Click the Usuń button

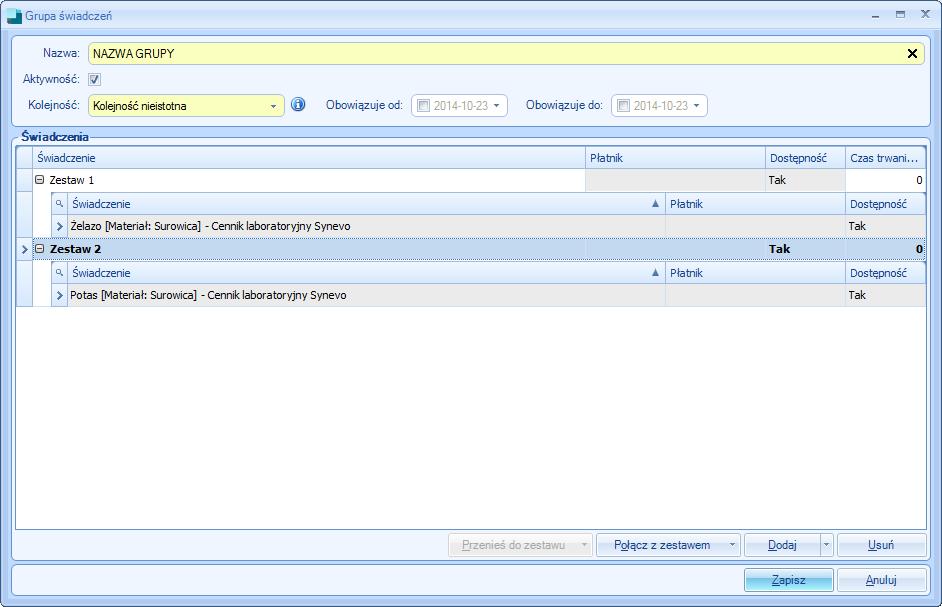pyautogui.click(x=881, y=545)
